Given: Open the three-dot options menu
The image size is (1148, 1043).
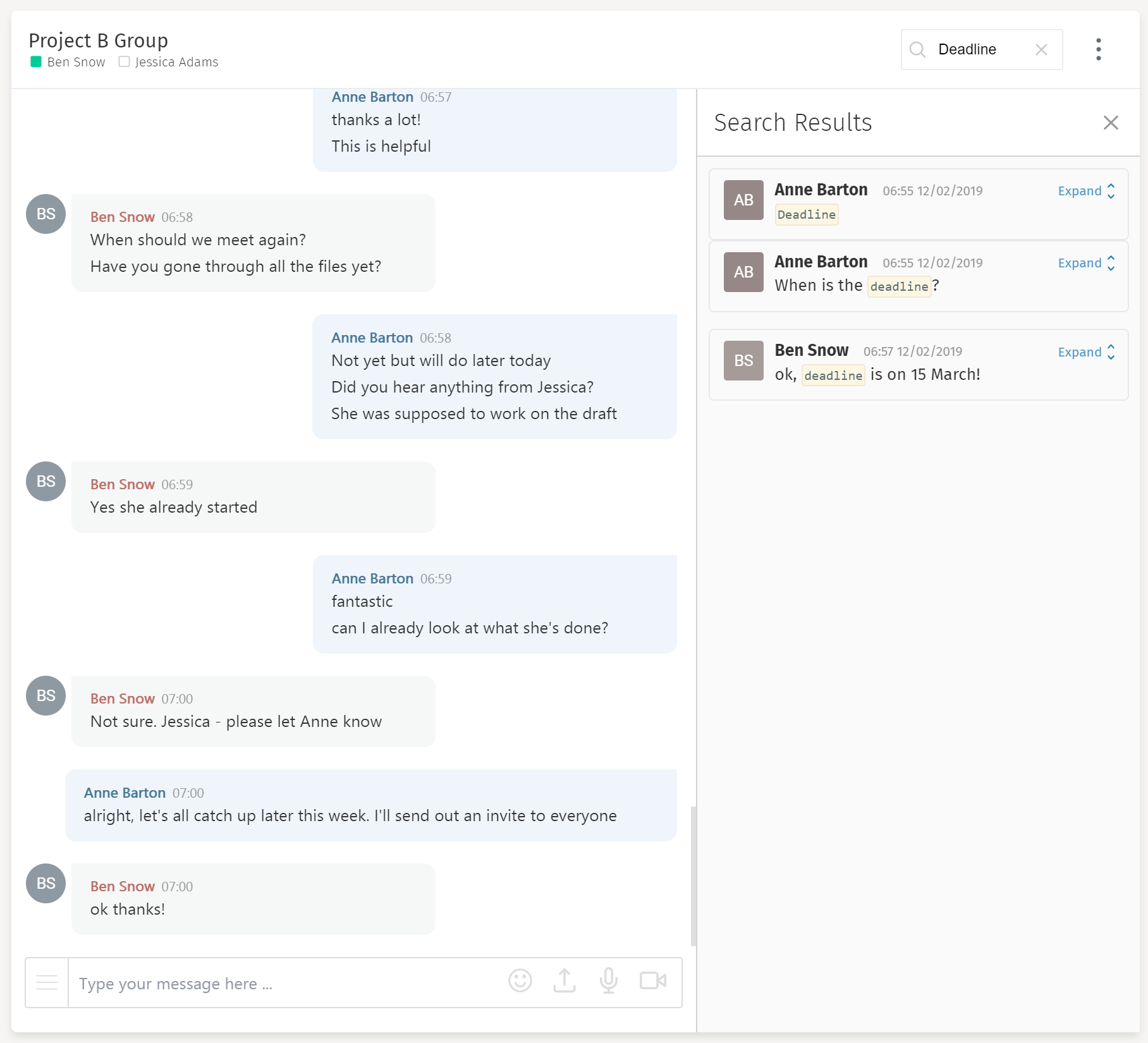Looking at the screenshot, I should (x=1099, y=49).
